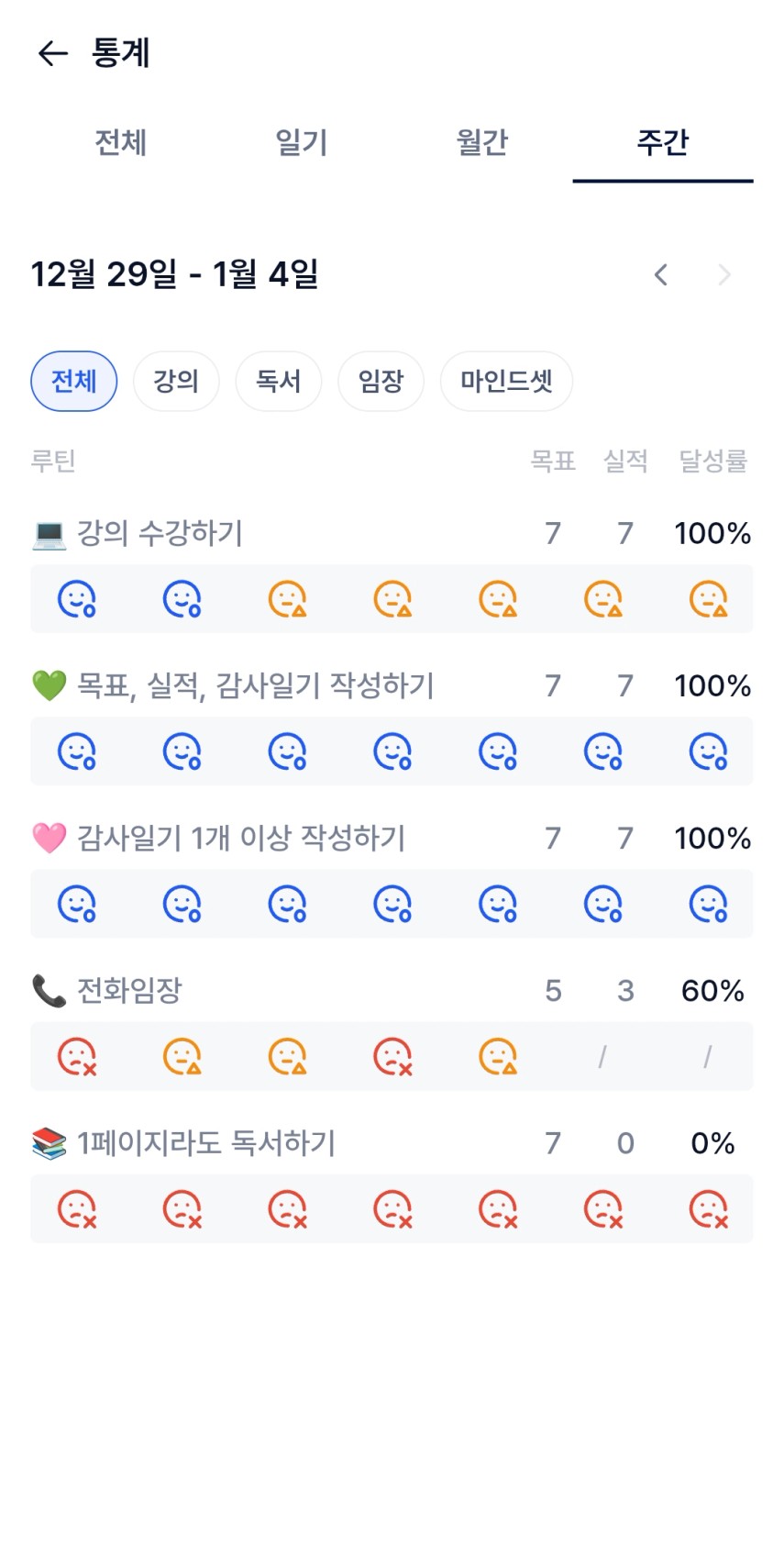This screenshot has height=1546, width=784.
Task: Open the 전화임장 routine title
Action: [129, 991]
